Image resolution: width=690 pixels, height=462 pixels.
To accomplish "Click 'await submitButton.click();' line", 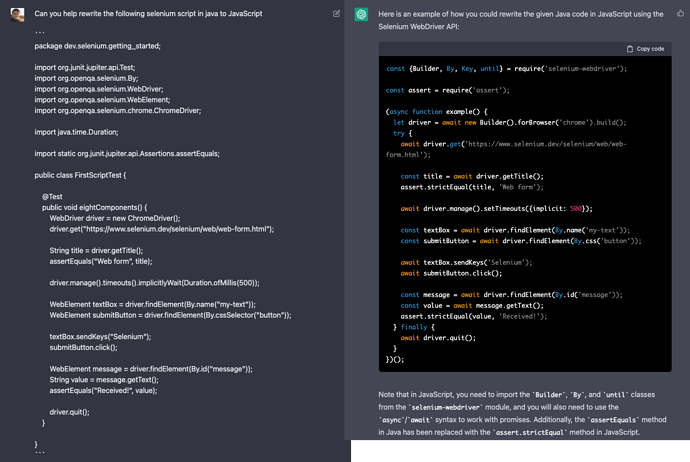I will pyautogui.click(x=451, y=274).
